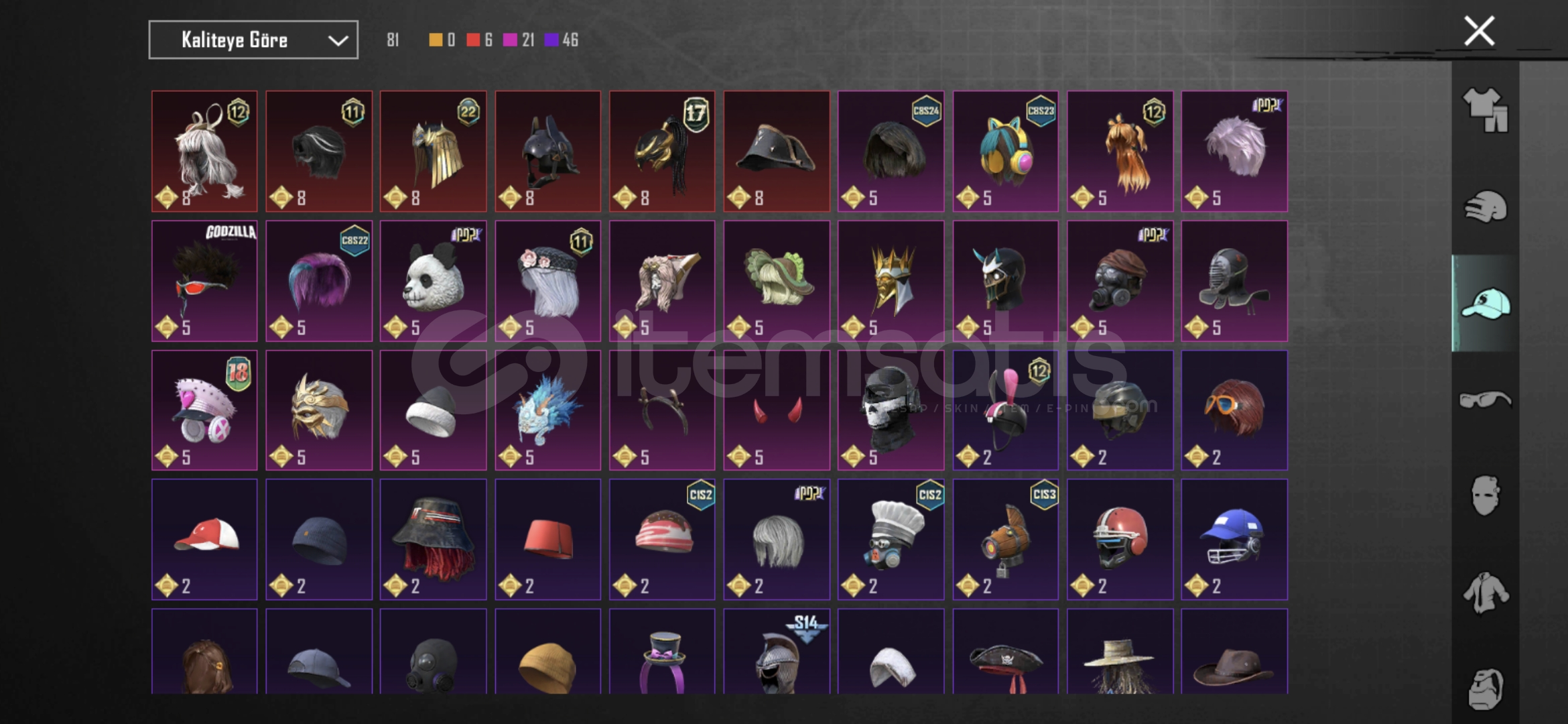This screenshot has height=724, width=1568.
Task: Open the Kaliteye Göre sort dropdown
Action: 253,40
